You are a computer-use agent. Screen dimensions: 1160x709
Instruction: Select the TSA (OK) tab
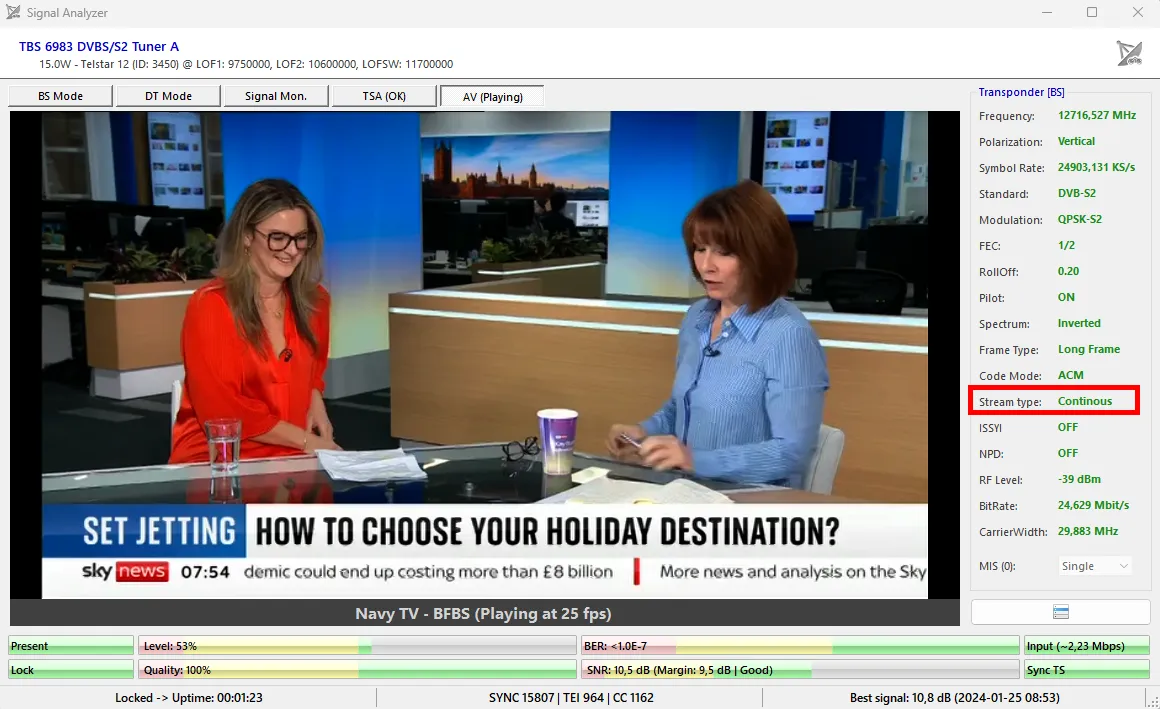click(x=384, y=96)
